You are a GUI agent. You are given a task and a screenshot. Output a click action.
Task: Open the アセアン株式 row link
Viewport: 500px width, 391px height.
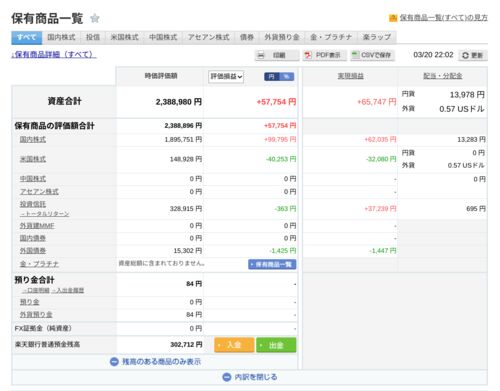pyautogui.click(x=39, y=192)
